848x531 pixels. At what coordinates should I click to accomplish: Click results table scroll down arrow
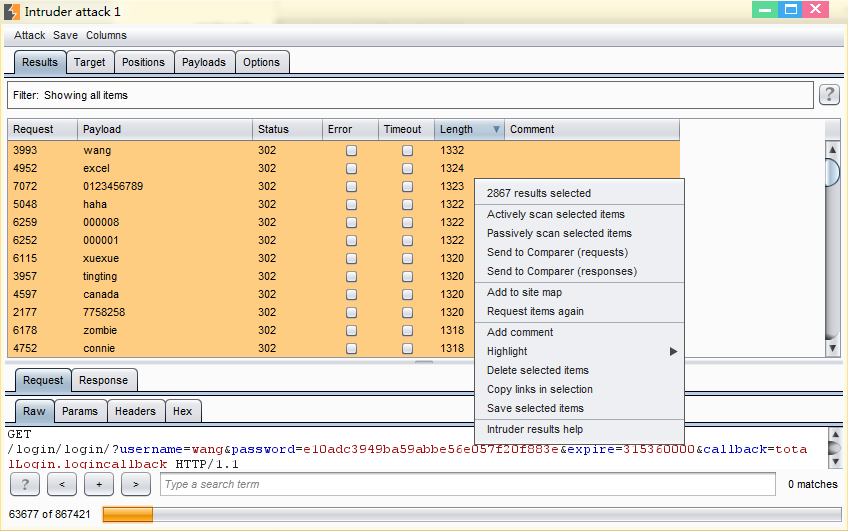[832, 349]
